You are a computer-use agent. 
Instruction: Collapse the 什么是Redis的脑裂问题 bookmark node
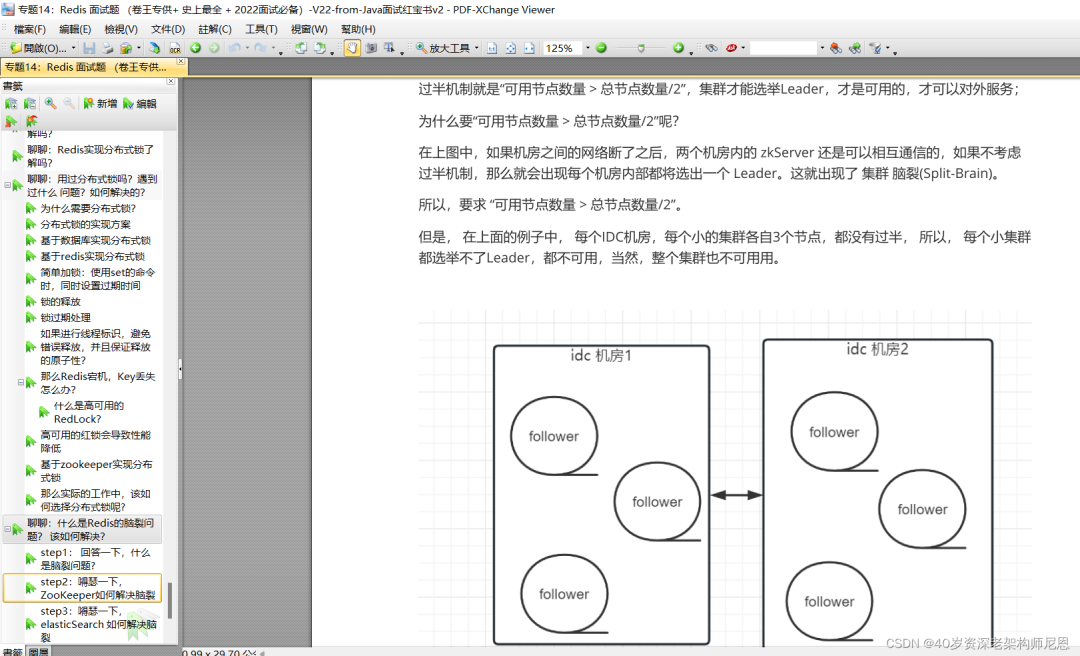8,529
